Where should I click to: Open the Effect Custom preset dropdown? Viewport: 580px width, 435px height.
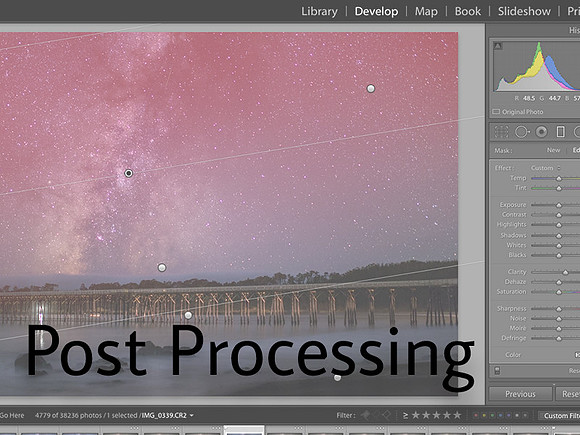click(545, 168)
